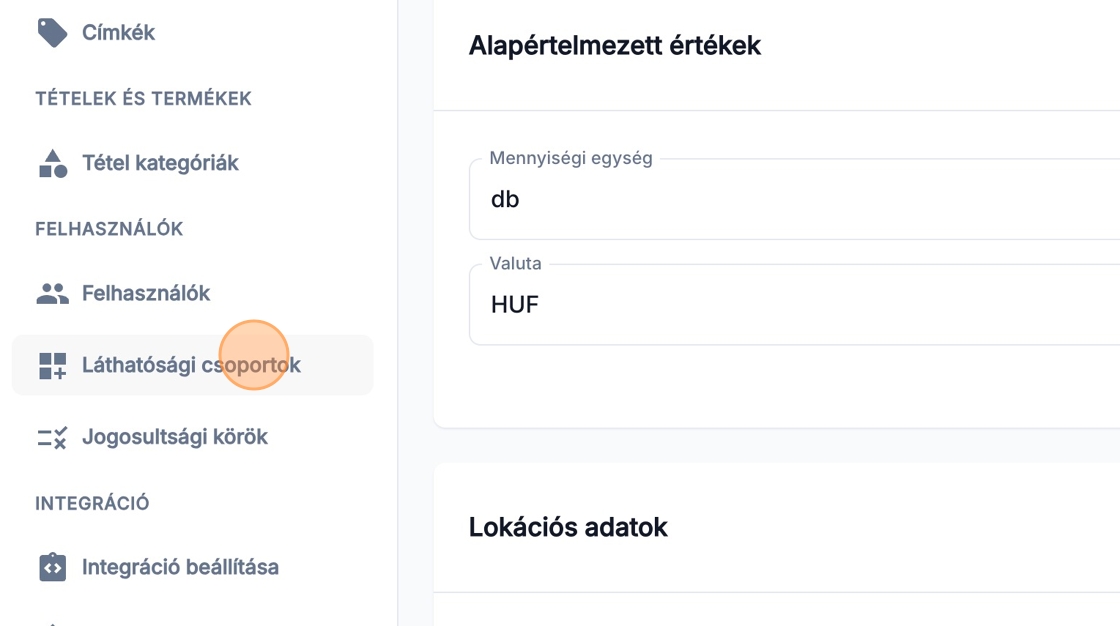Click the FELHASZNÁLÓK sidebar section label

pos(109,229)
